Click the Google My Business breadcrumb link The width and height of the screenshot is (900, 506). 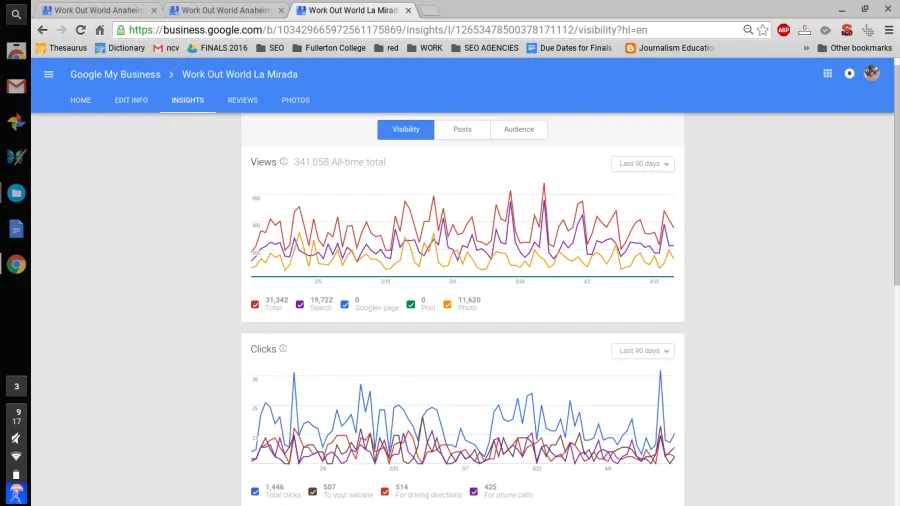pos(114,74)
